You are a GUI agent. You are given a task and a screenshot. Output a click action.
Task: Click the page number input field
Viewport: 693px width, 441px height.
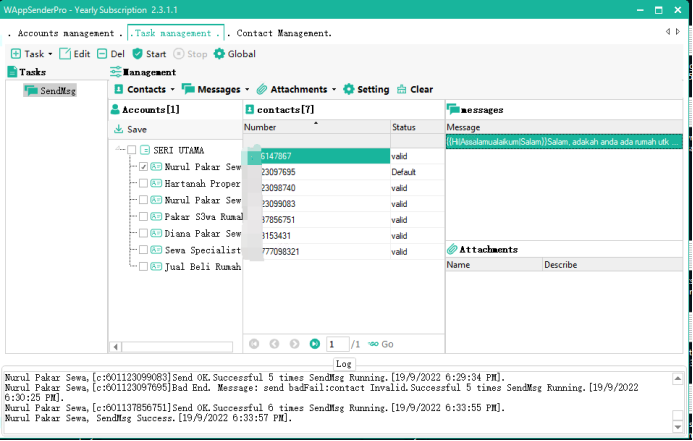click(337, 344)
